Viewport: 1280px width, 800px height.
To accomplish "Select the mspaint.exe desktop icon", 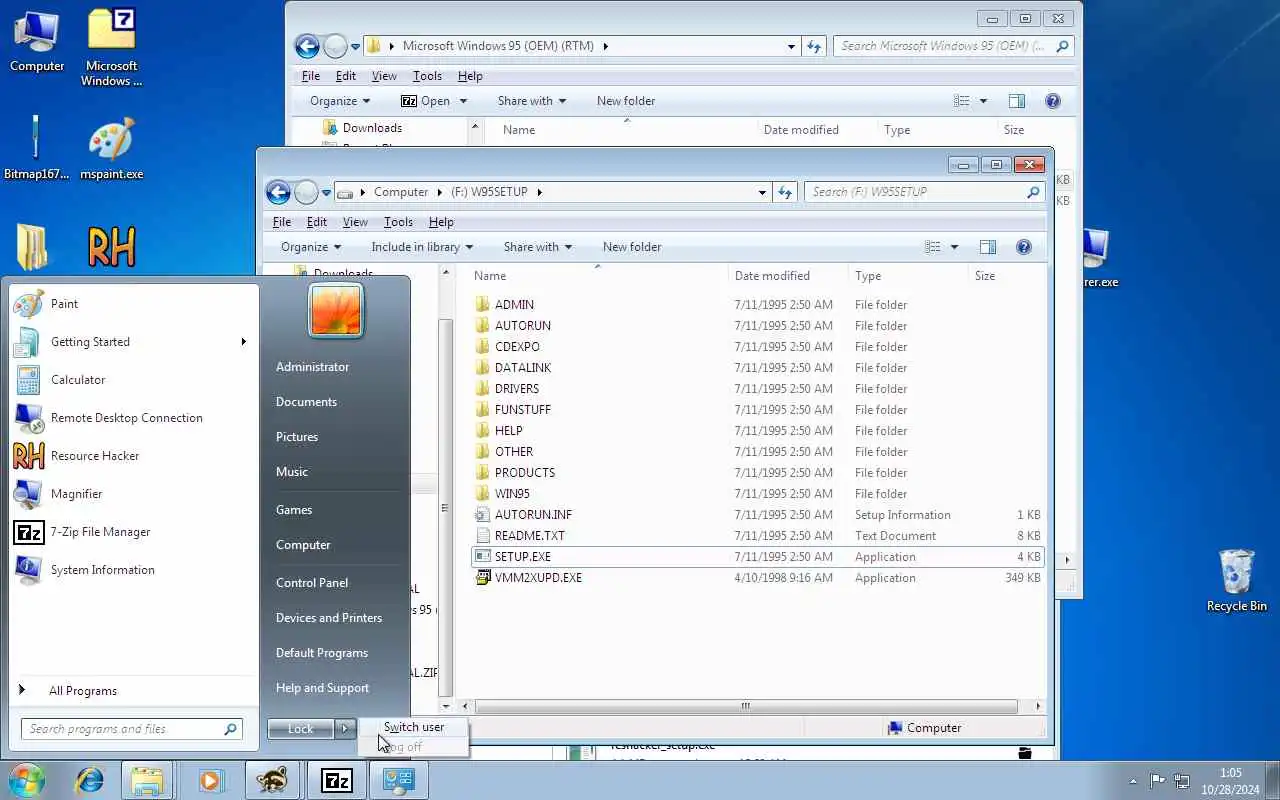I will tap(112, 150).
